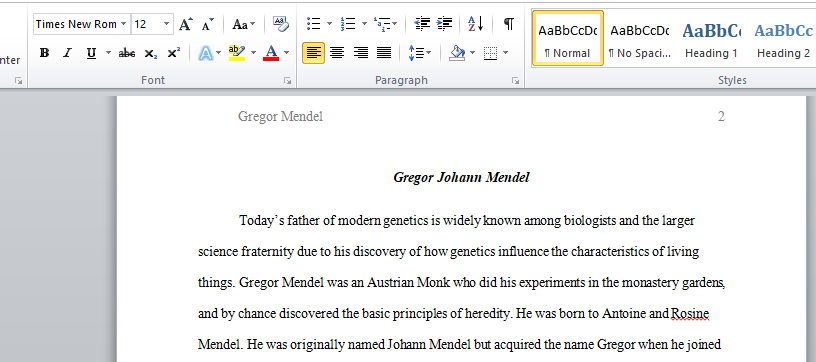
Task: Open Text Effects dropdown arrow
Action: tap(219, 53)
